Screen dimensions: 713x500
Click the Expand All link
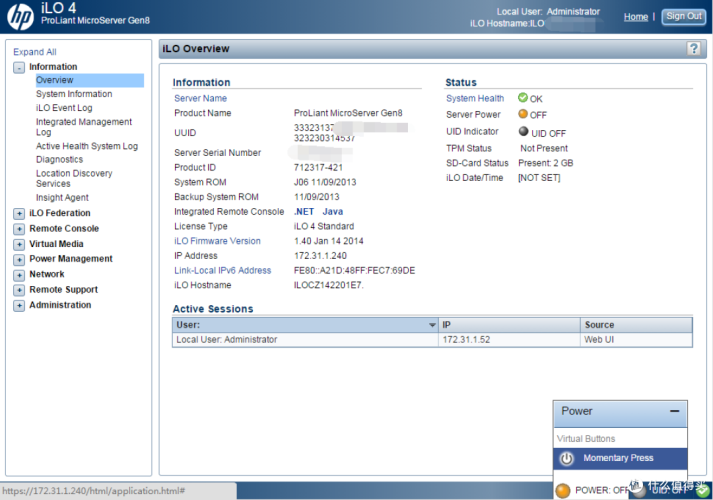35,52
